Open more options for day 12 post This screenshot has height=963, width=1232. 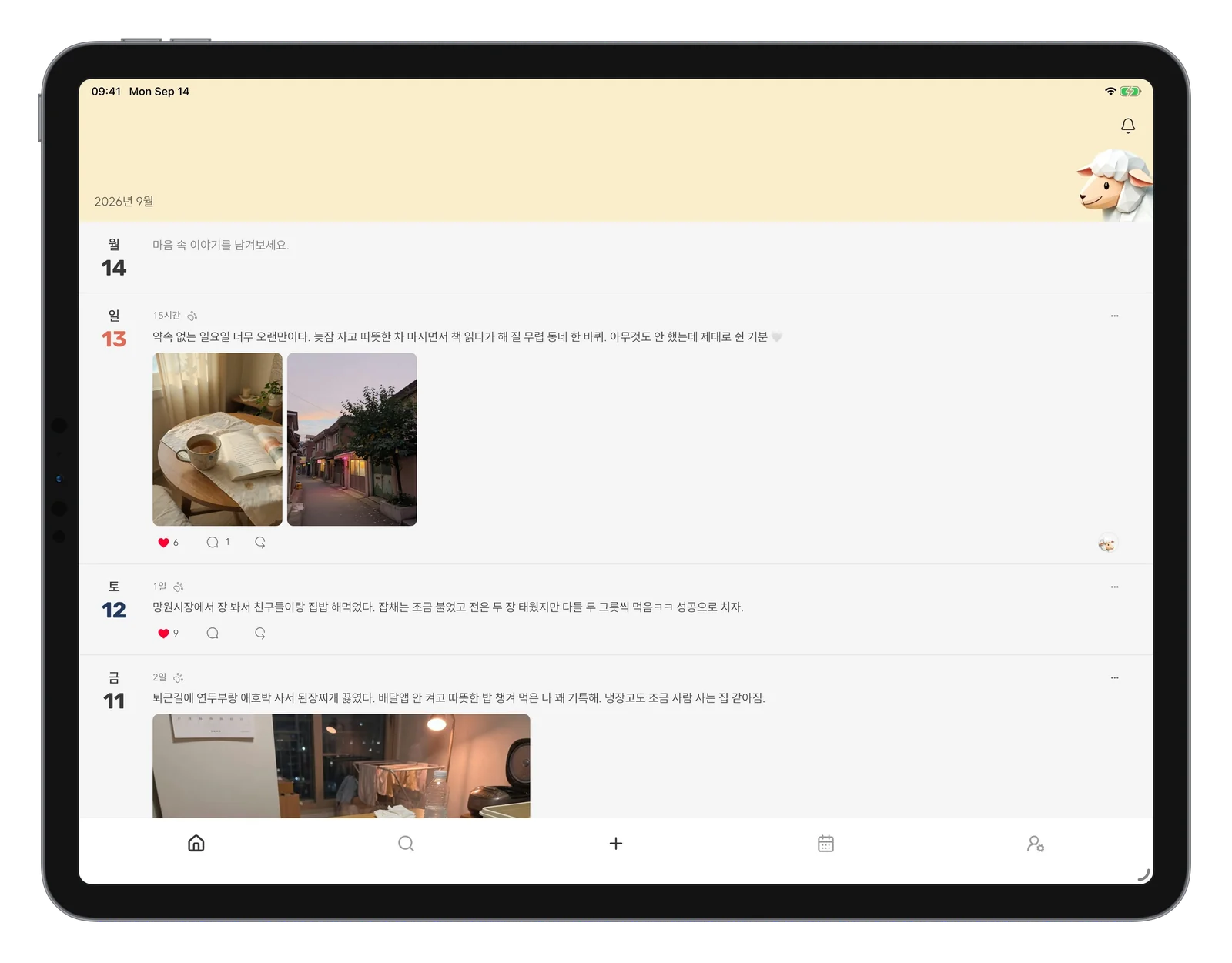1114,587
